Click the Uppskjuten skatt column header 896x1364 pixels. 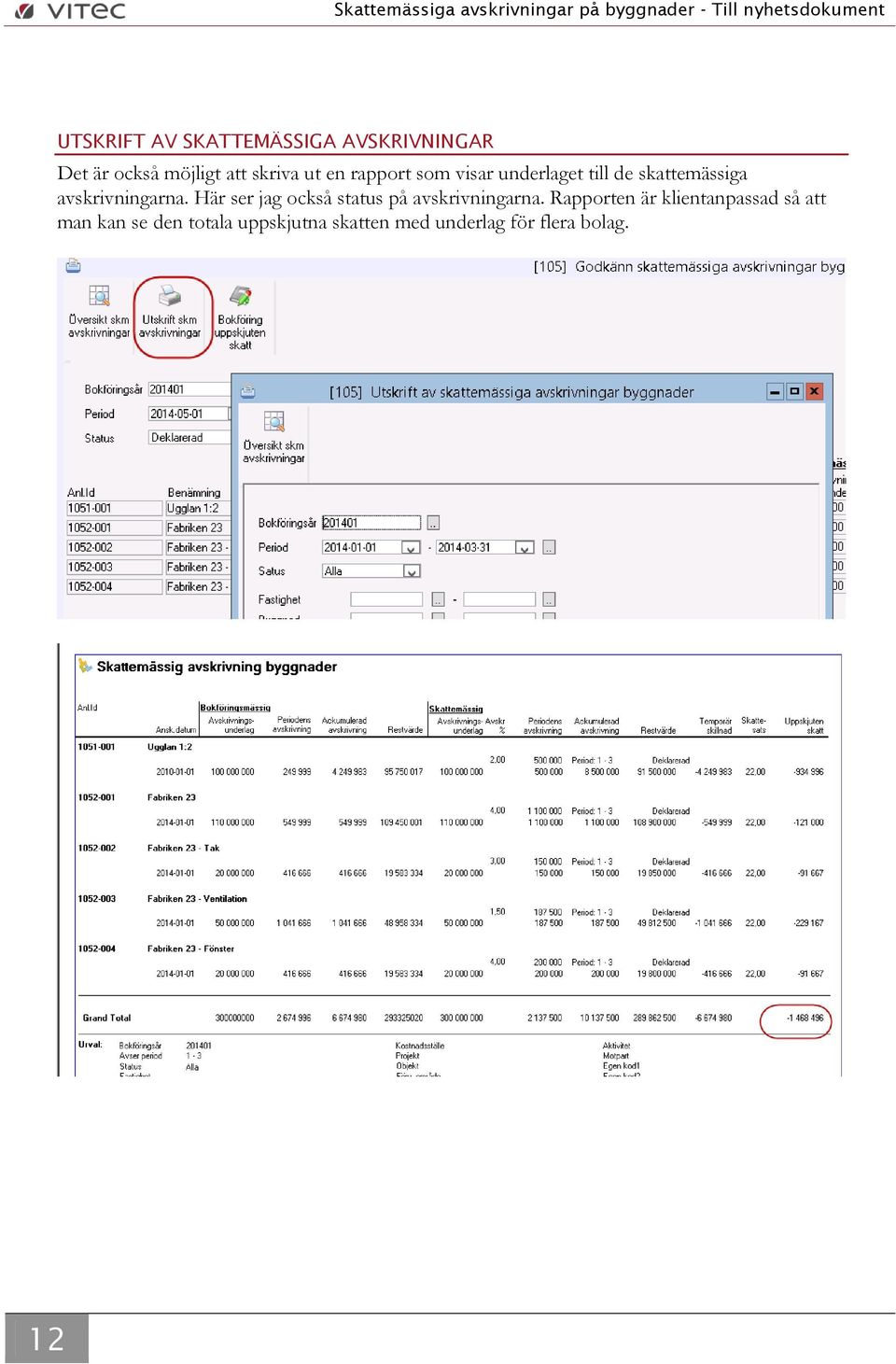(804, 725)
